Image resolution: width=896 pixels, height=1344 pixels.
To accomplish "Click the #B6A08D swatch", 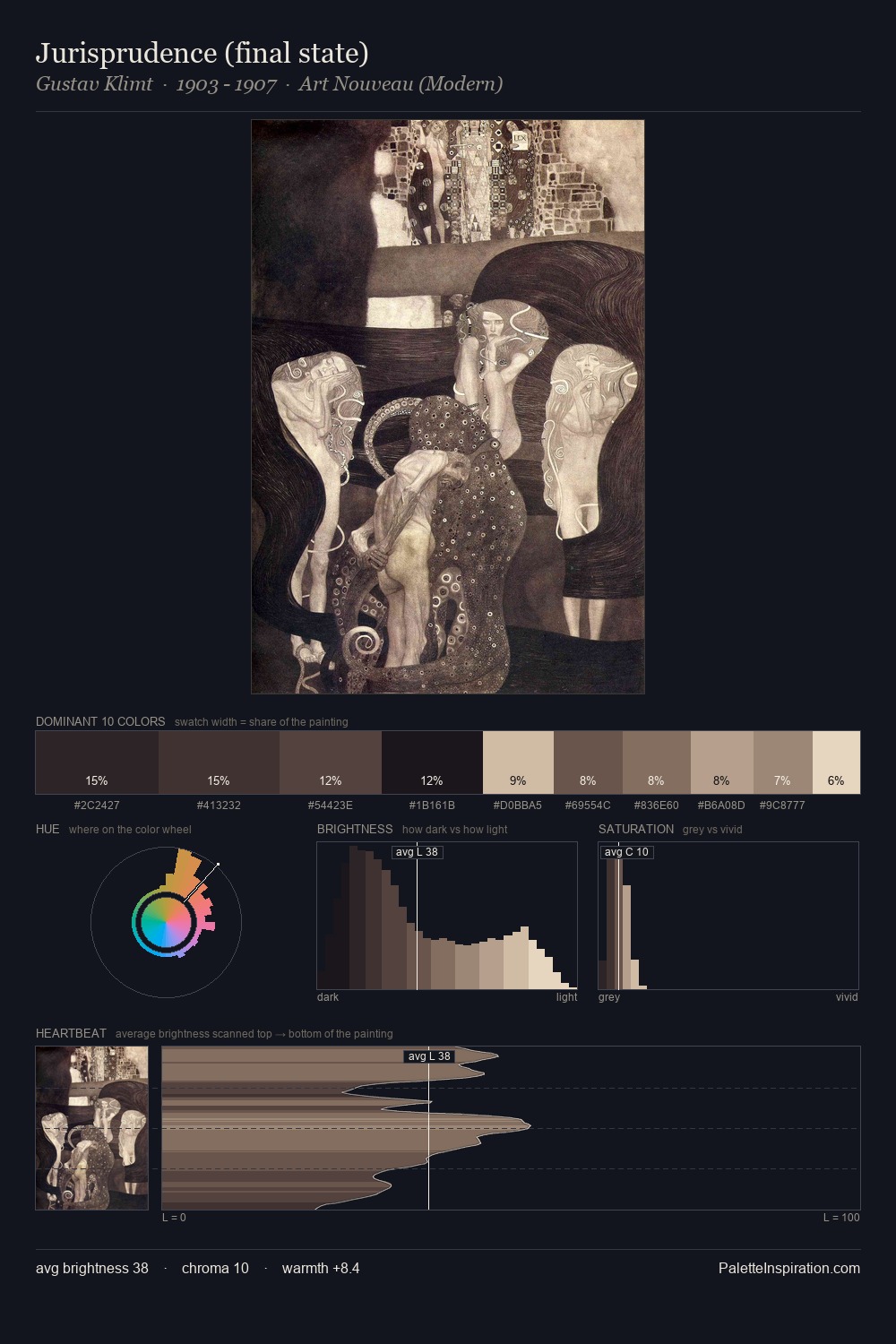I will pyautogui.click(x=722, y=762).
